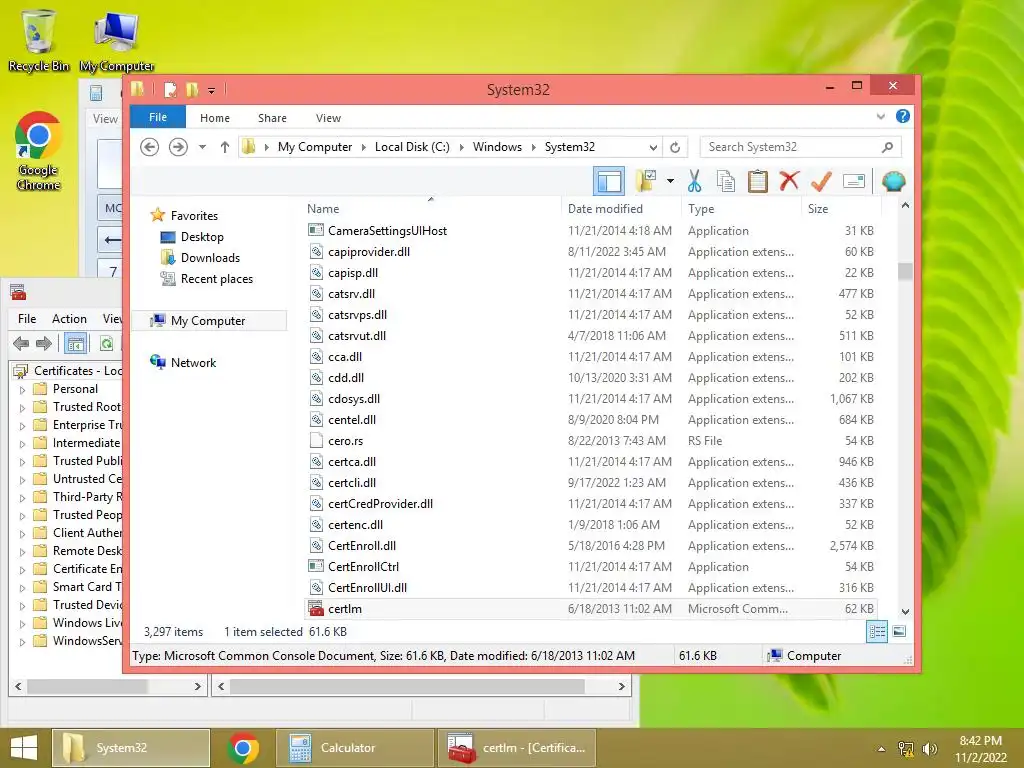Switch to Calculator on the taskbar

point(355,748)
